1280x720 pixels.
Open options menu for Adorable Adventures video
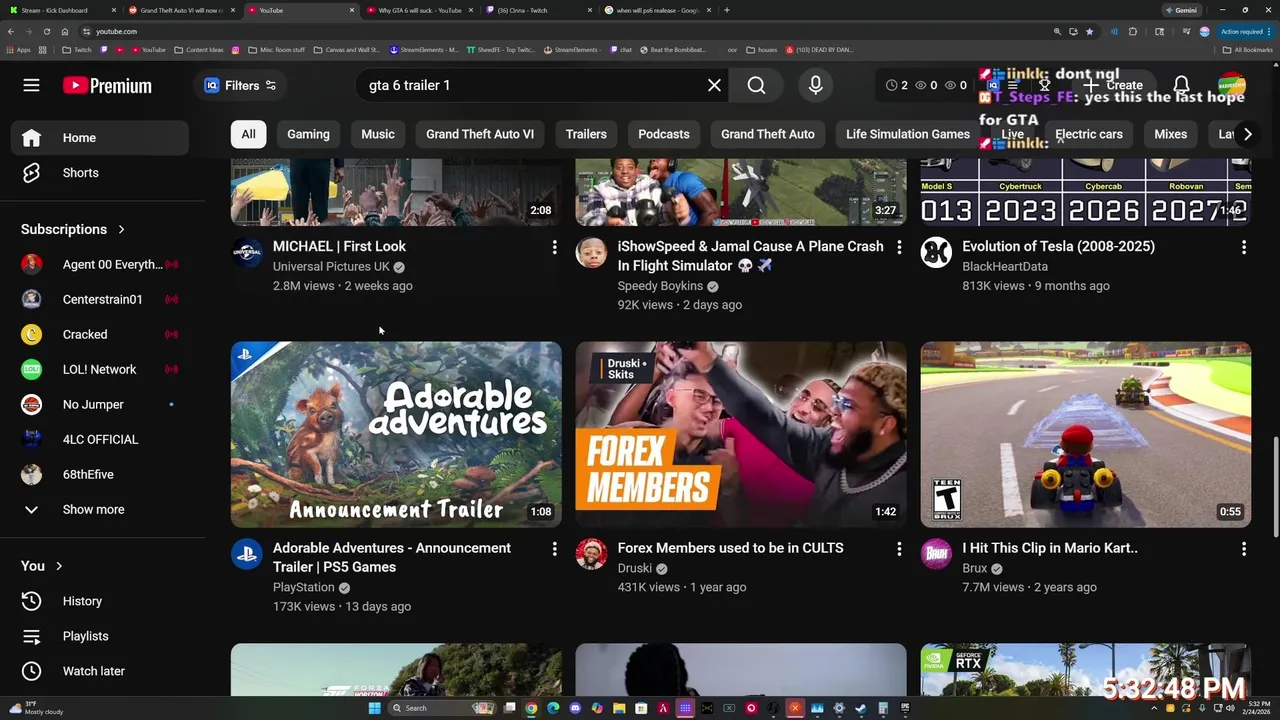[x=554, y=549]
